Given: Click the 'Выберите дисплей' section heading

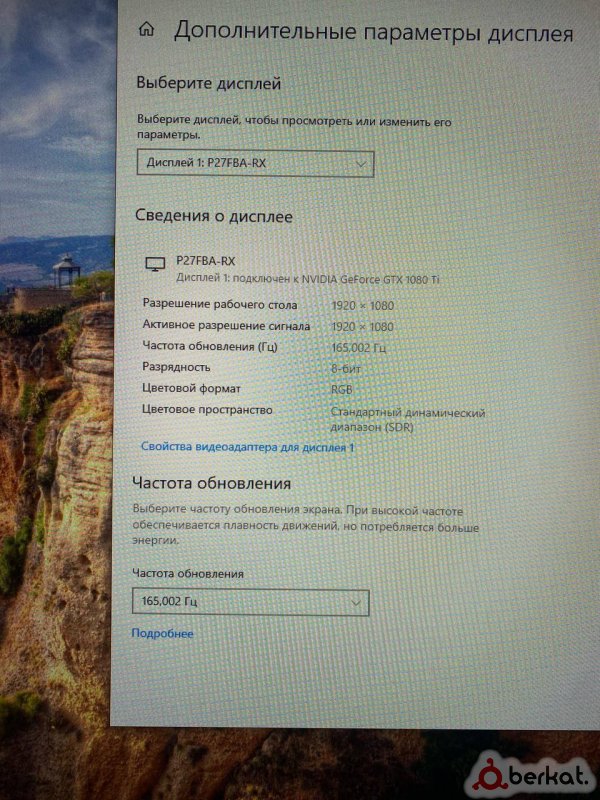Looking at the screenshot, I should click(x=208, y=83).
